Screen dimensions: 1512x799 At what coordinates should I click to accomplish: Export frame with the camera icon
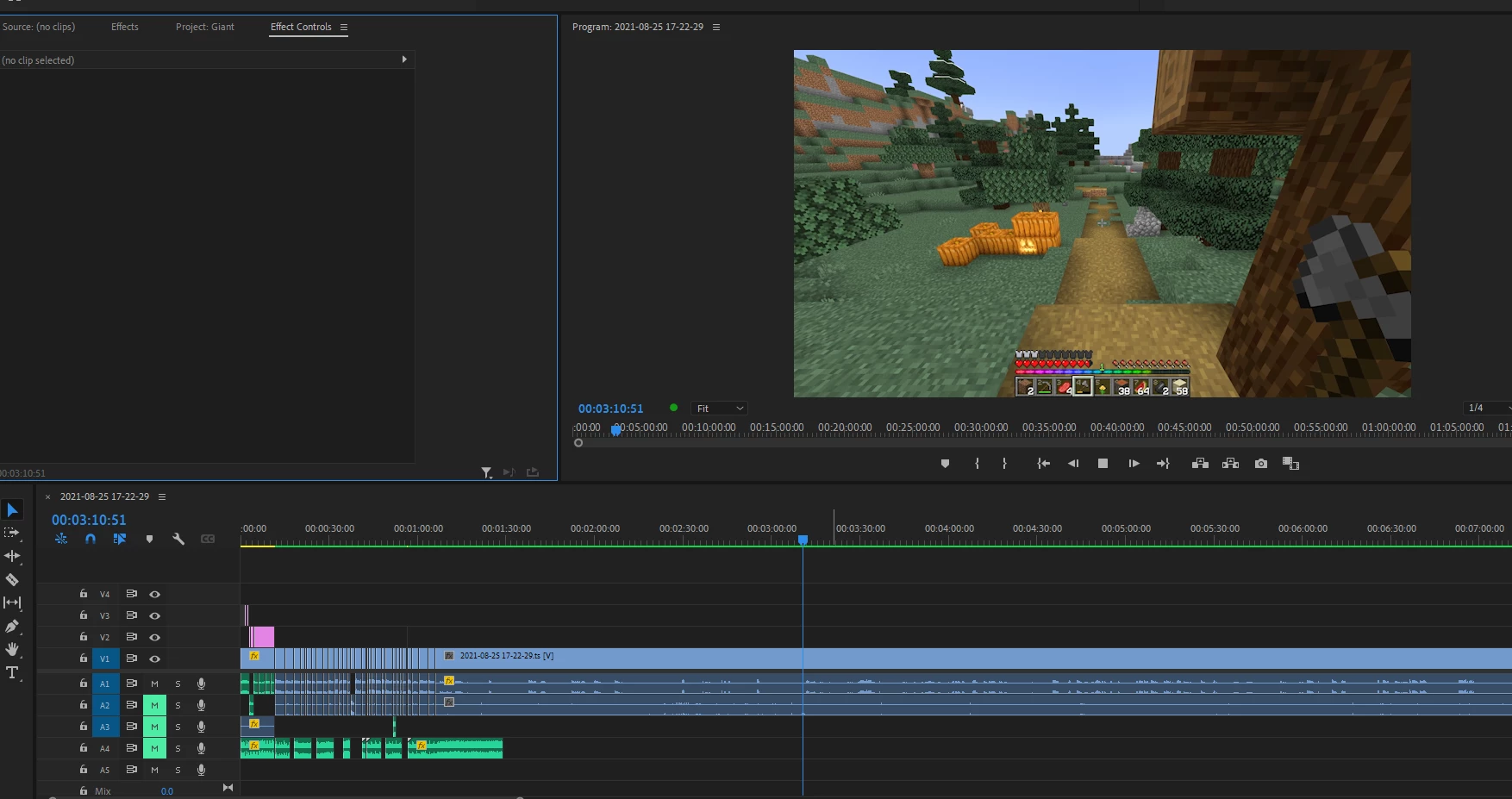[1261, 464]
